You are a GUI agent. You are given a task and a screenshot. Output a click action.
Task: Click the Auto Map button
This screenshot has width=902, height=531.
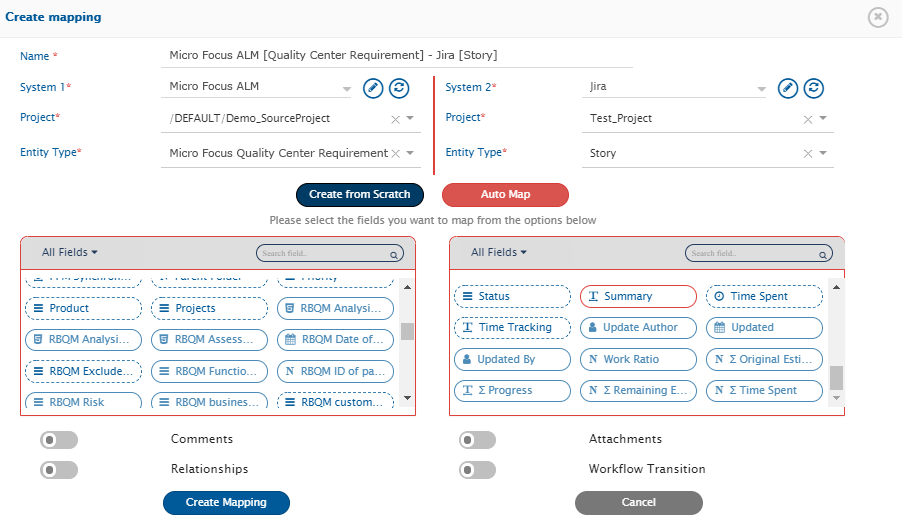[x=505, y=195]
